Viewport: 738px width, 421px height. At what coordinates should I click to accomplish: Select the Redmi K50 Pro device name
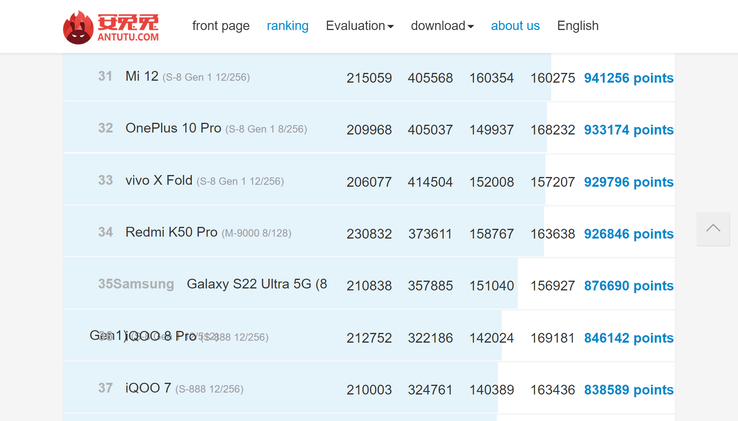[171, 232]
